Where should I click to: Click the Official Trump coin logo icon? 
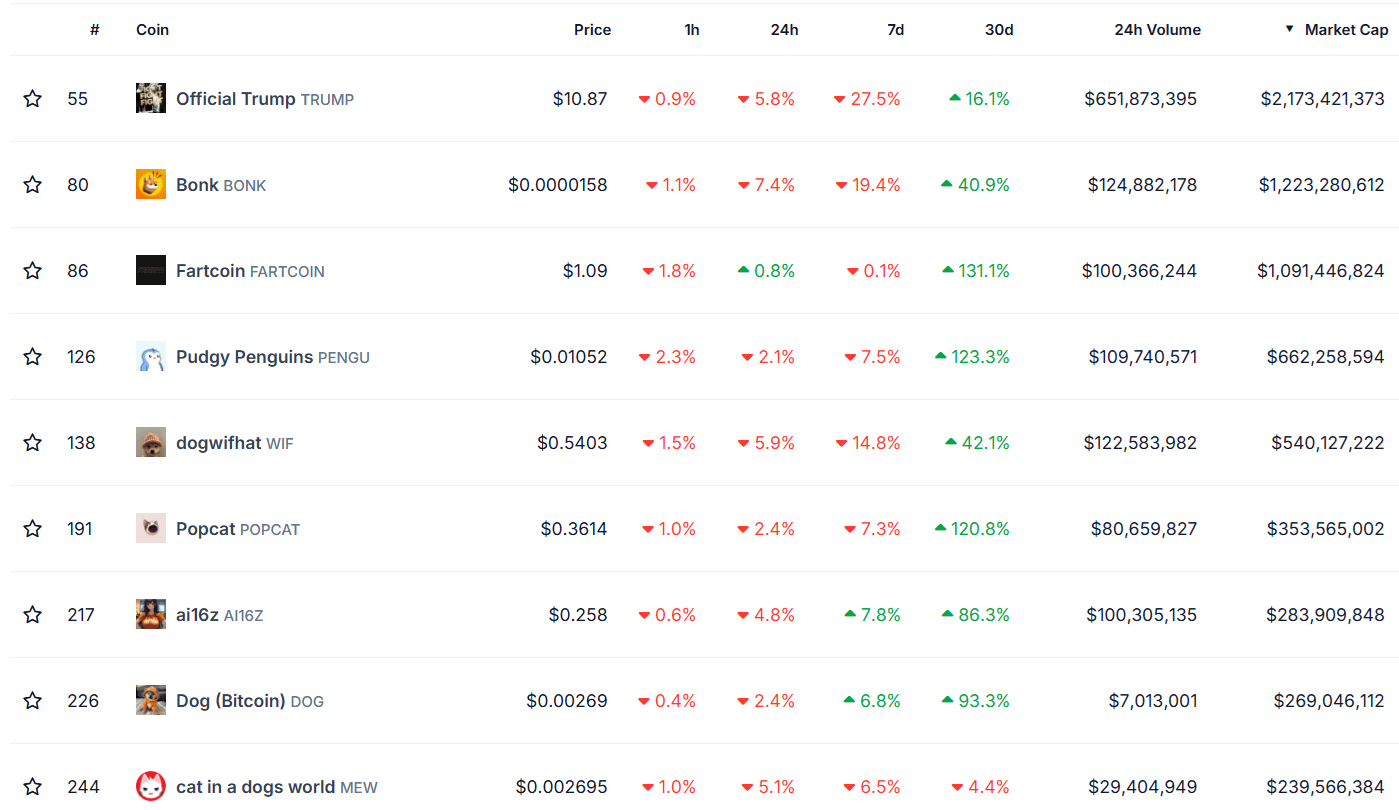151,99
